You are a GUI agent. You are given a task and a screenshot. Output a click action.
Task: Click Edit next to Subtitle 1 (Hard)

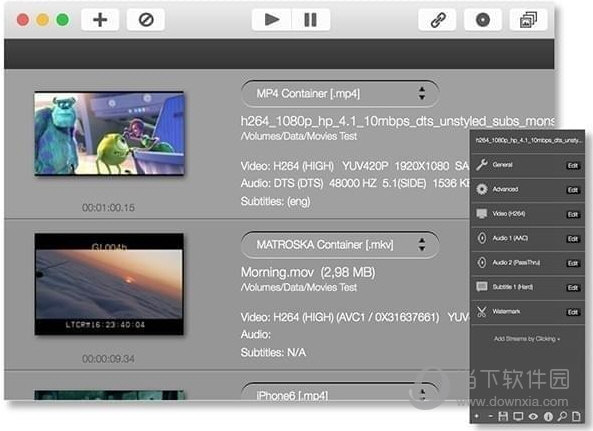(x=573, y=288)
